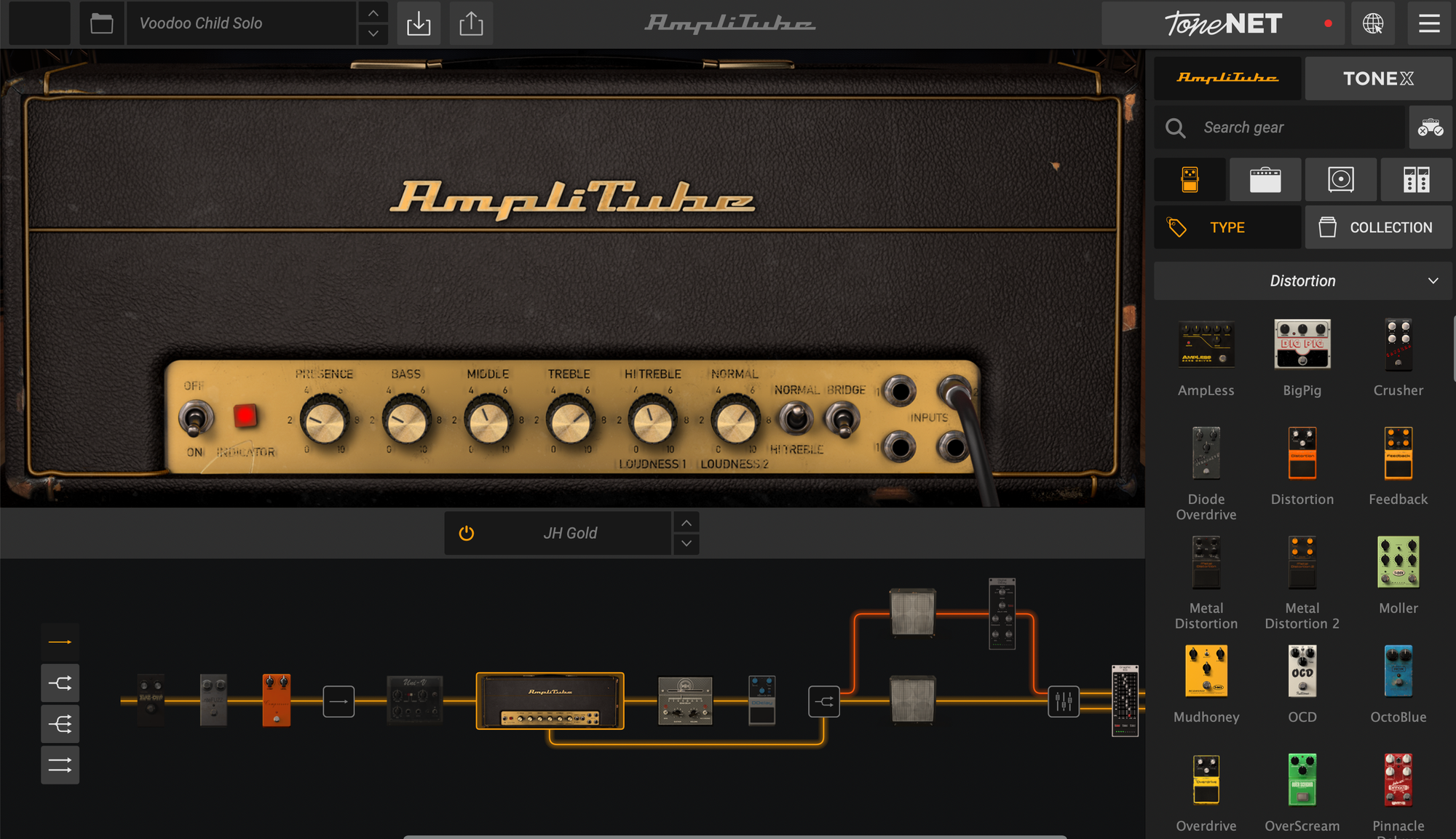Filter gear by COLLECTION
Viewport: 1456px width, 839px height.
[x=1378, y=227]
